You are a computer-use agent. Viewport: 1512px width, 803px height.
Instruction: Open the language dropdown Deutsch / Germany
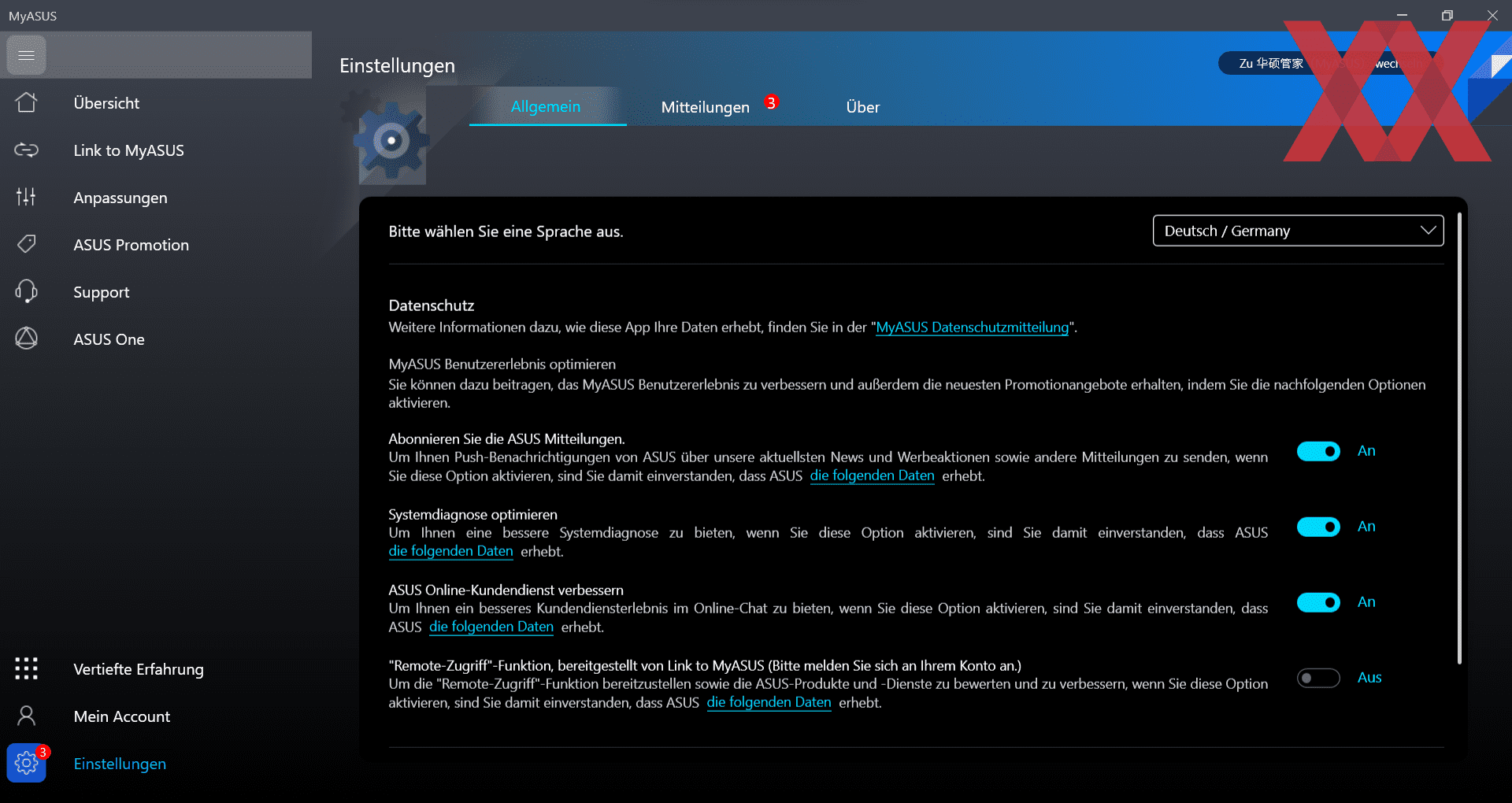1298,231
